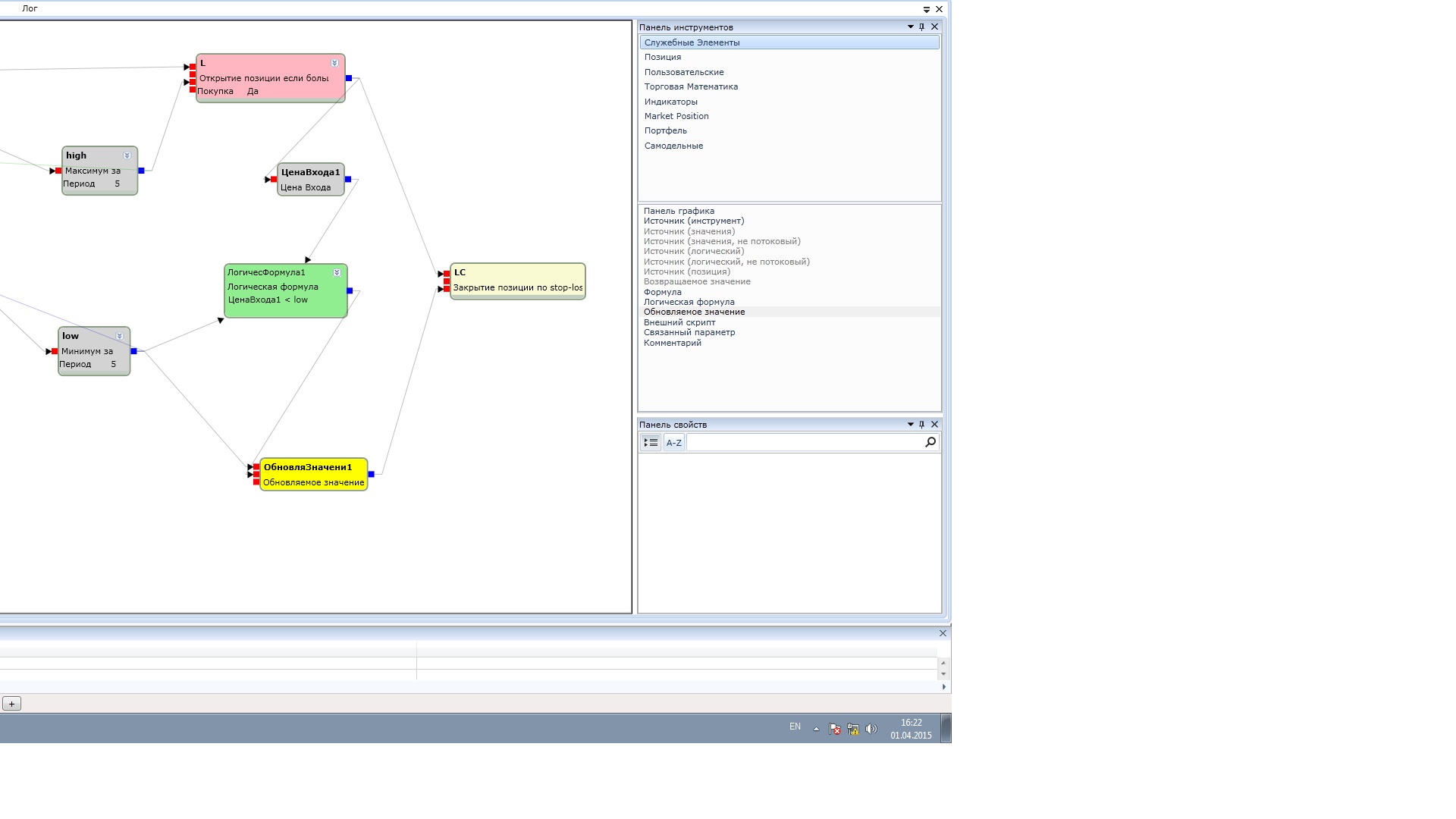Select the Торговая Математика category

click(691, 86)
